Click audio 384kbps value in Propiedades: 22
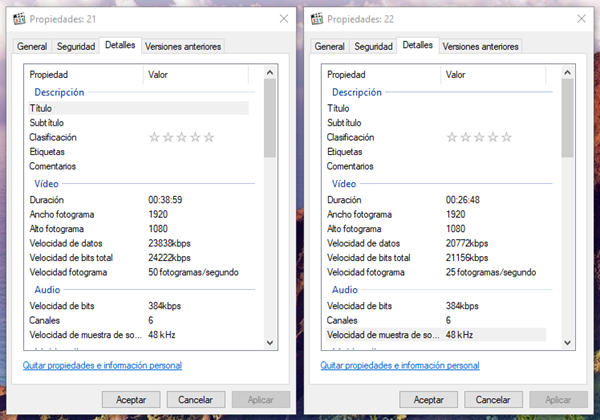Viewport: 600px width, 420px height. click(462, 306)
